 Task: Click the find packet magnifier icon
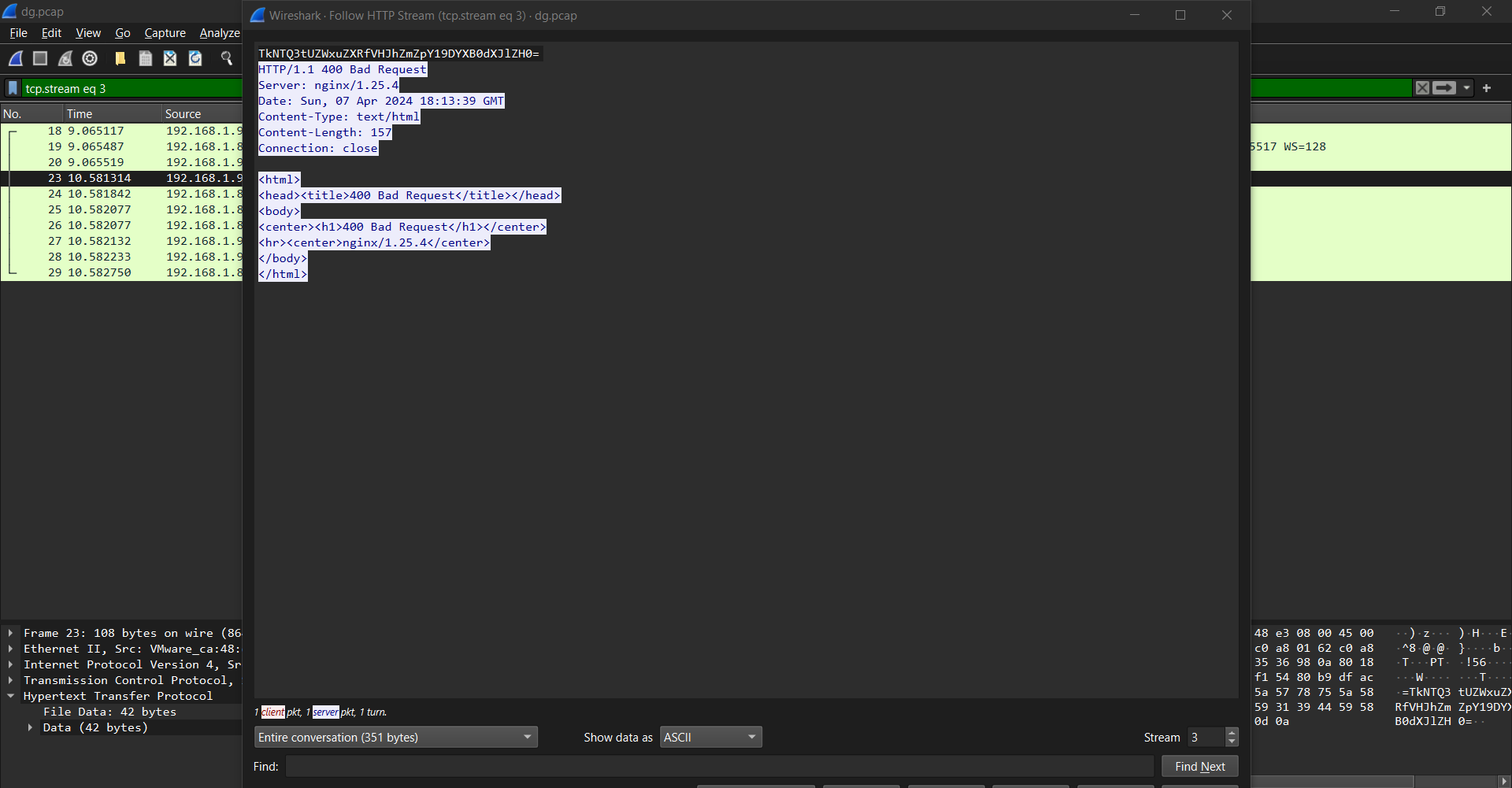[227, 58]
